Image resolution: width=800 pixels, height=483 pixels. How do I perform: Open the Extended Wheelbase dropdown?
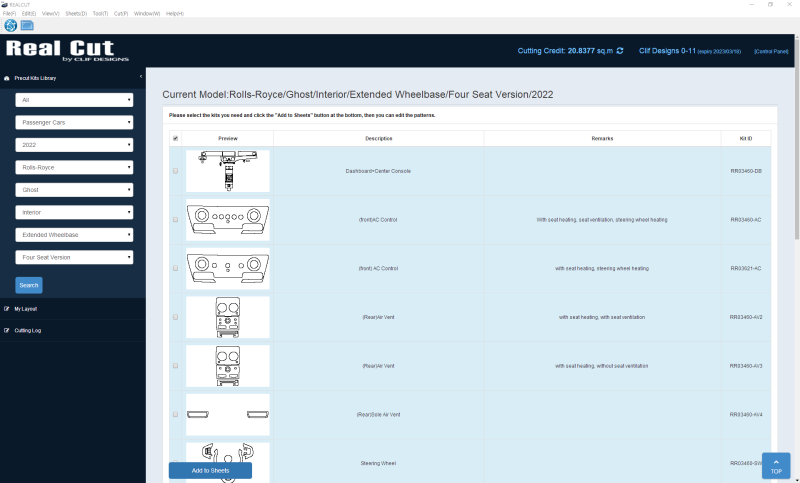[74, 235]
